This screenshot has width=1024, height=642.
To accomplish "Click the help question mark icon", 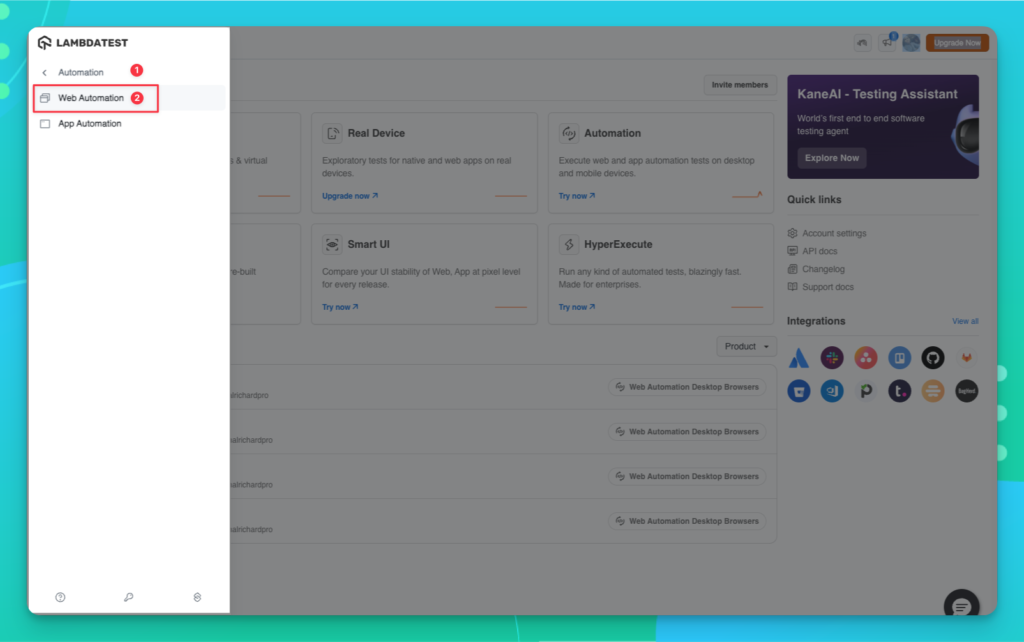I will point(60,597).
